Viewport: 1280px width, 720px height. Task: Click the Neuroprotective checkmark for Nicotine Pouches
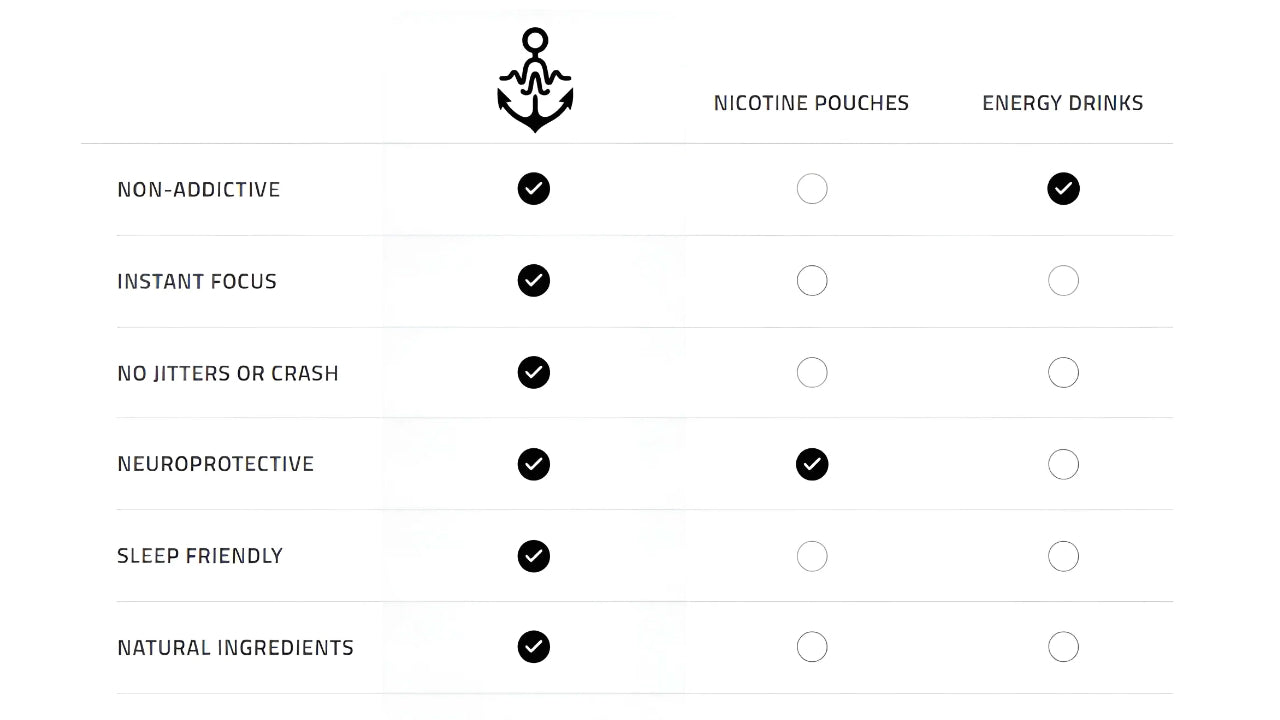[x=812, y=464]
